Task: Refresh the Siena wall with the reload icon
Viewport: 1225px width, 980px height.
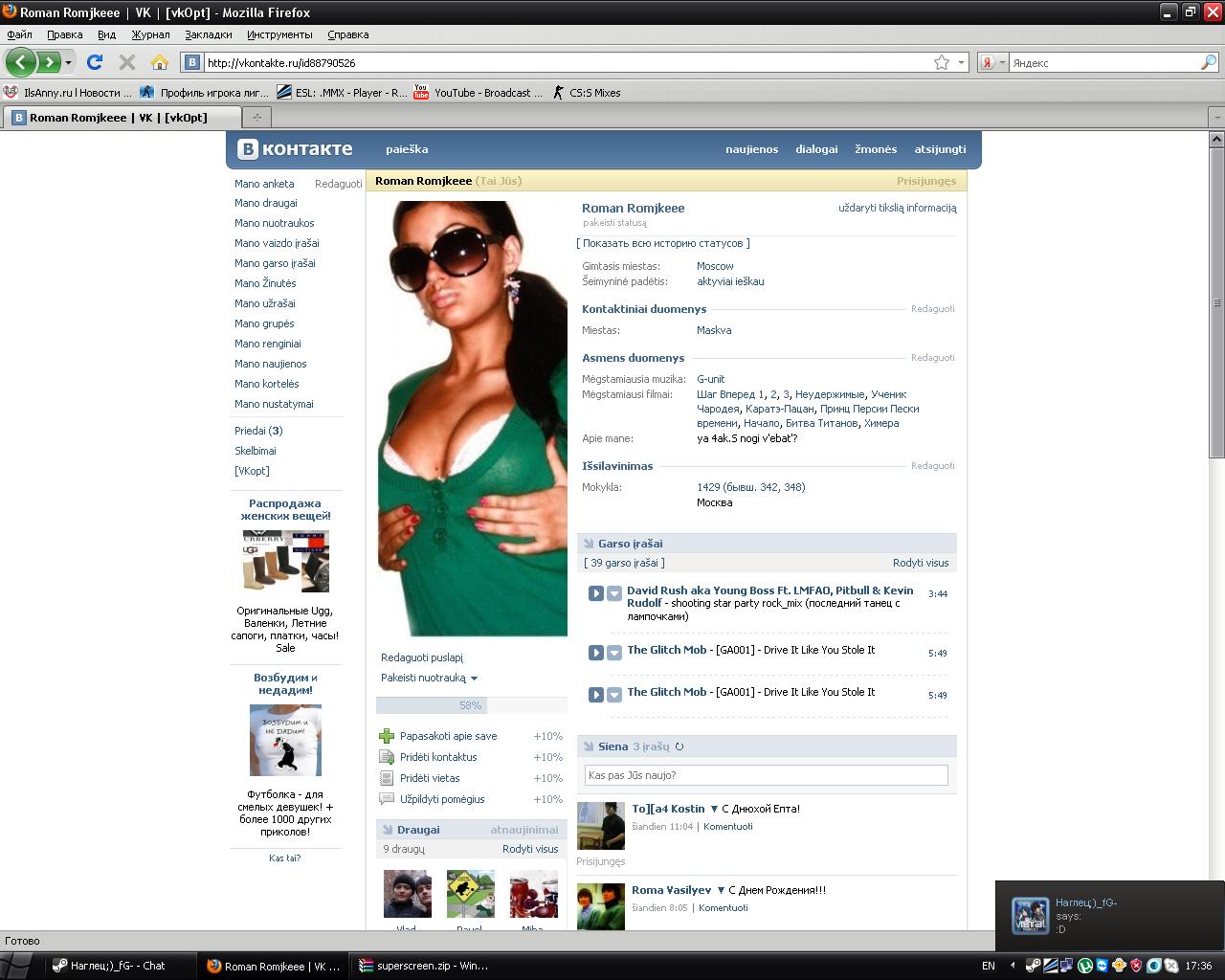Action: [x=679, y=746]
